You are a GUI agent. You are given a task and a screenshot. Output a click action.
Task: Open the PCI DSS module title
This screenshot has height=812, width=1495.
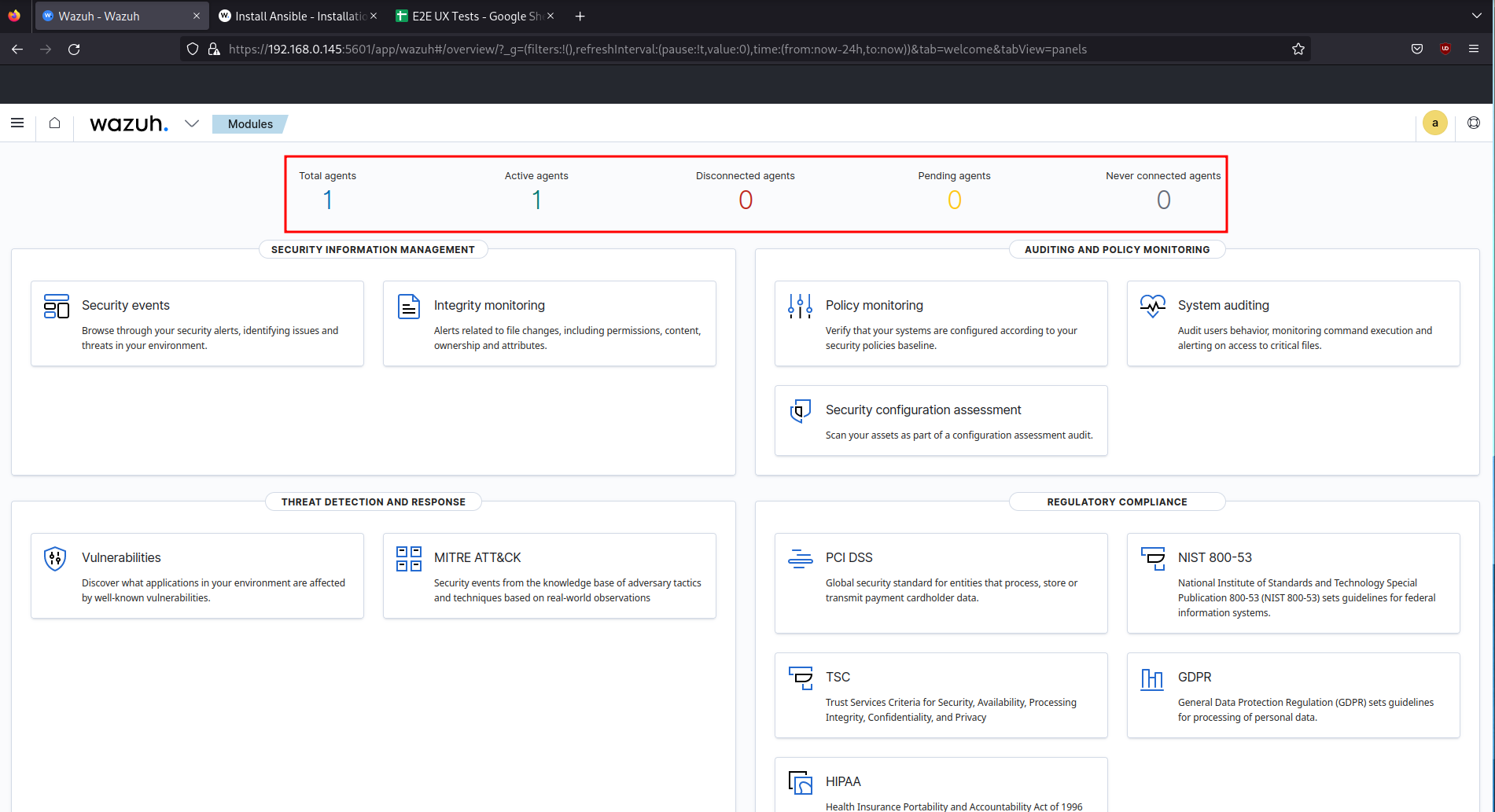tap(849, 557)
